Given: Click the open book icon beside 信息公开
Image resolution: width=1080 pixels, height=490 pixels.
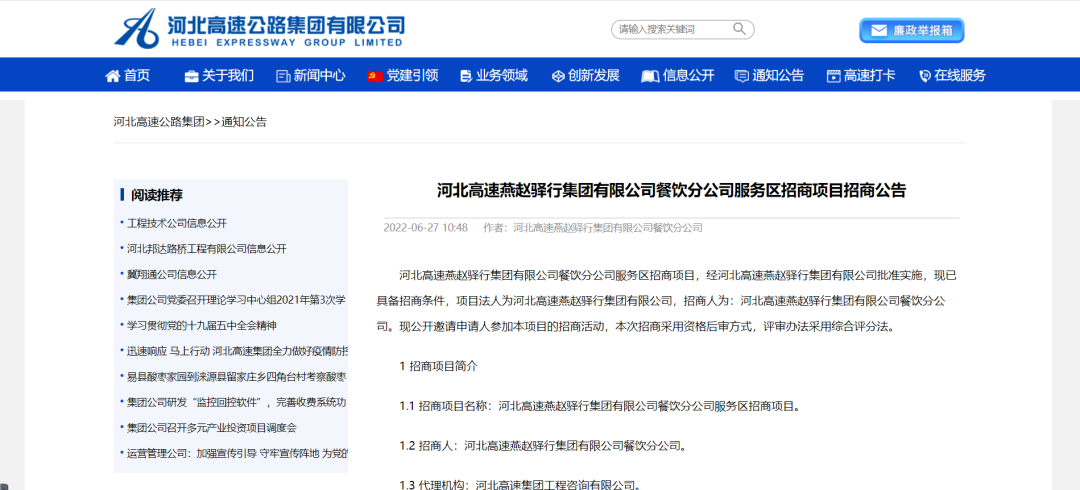Looking at the screenshot, I should tap(650, 76).
